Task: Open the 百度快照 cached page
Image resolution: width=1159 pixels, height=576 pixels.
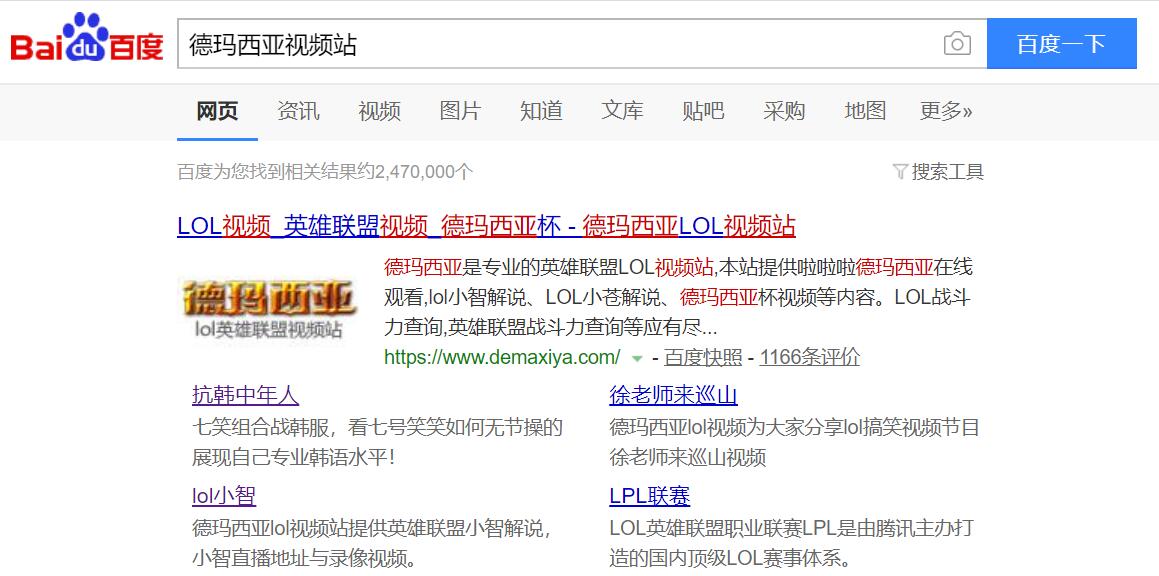Action: point(703,358)
